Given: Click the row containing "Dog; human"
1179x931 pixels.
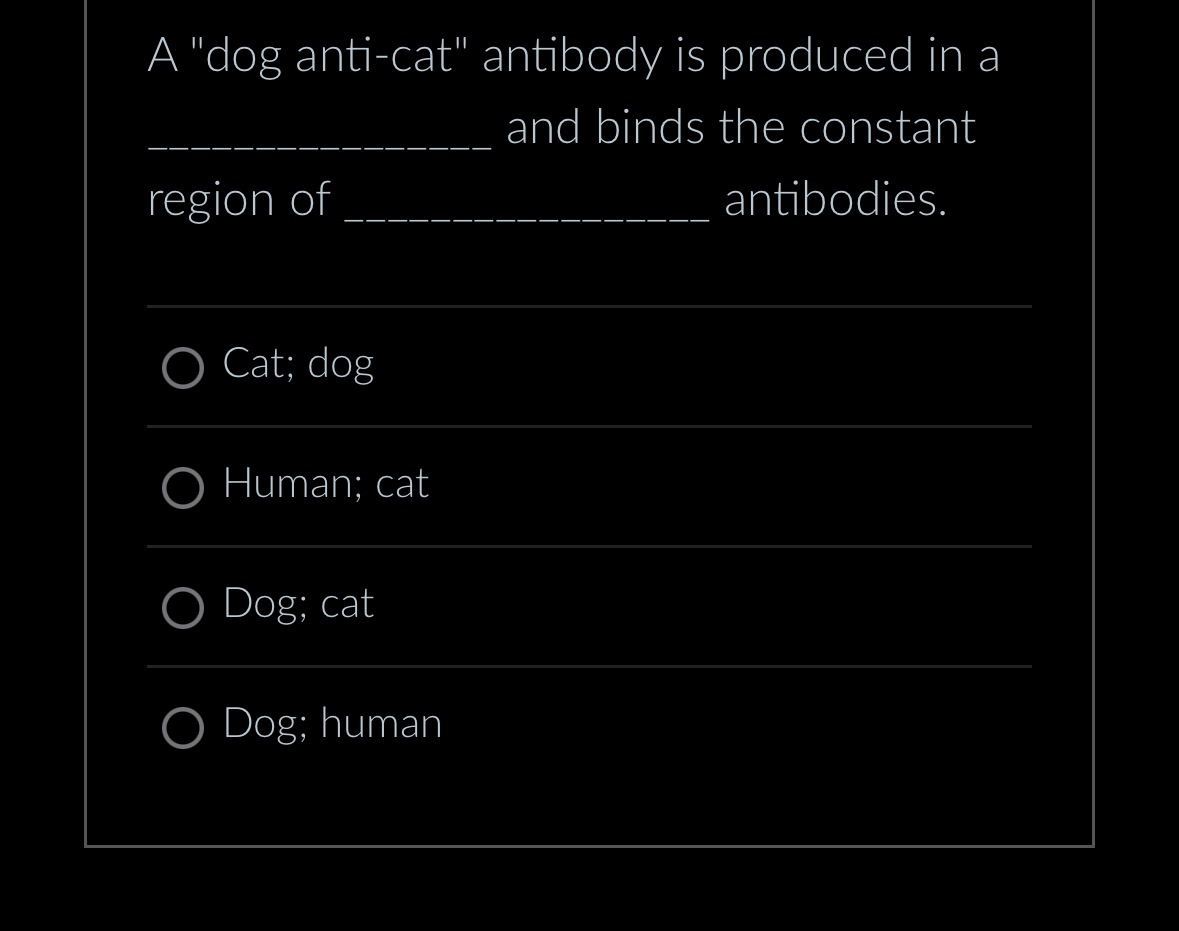Looking at the screenshot, I should pos(589,728).
